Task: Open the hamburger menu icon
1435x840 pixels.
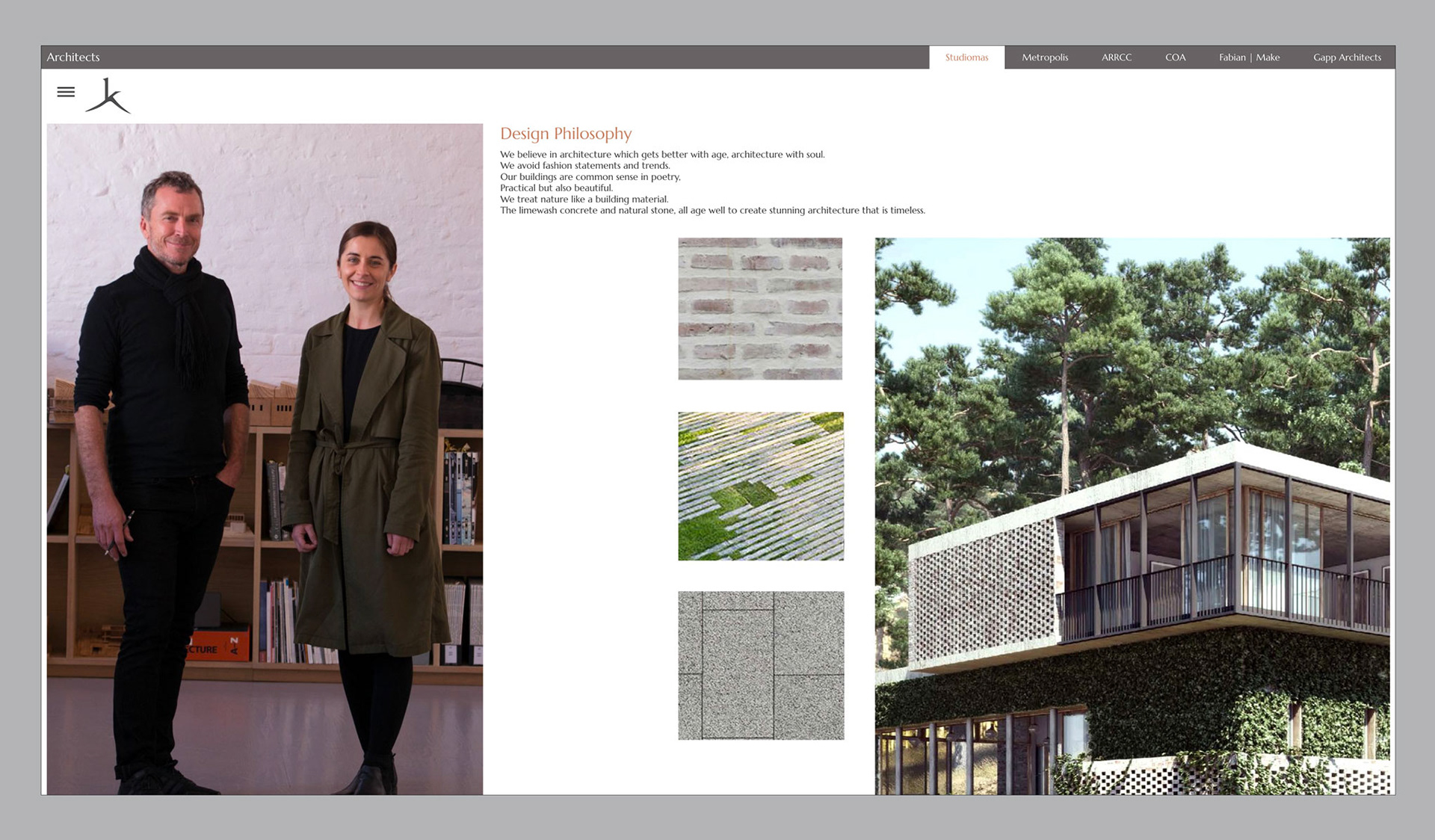Action: coord(66,92)
